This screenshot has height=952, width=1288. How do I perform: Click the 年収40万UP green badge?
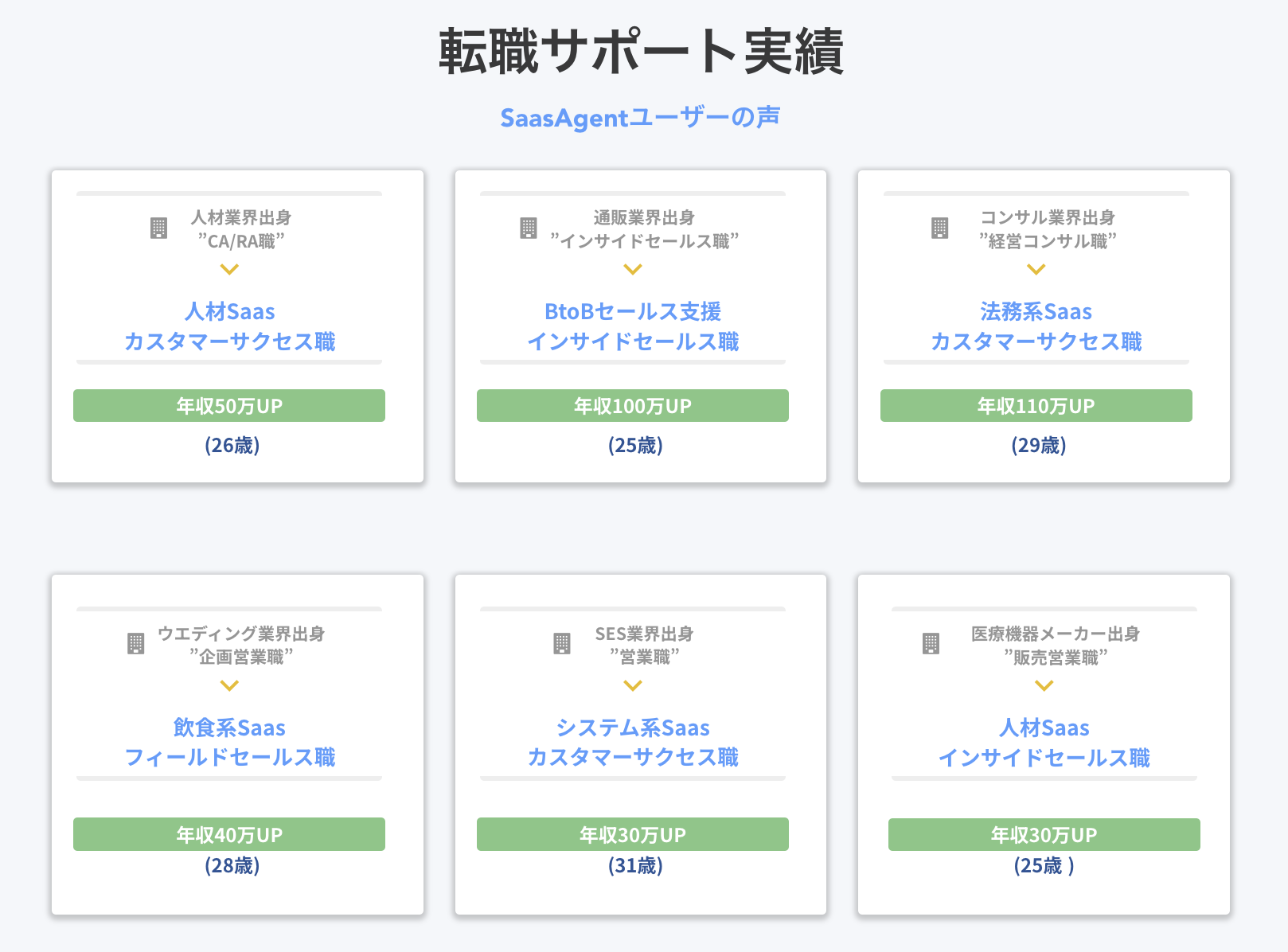[229, 834]
